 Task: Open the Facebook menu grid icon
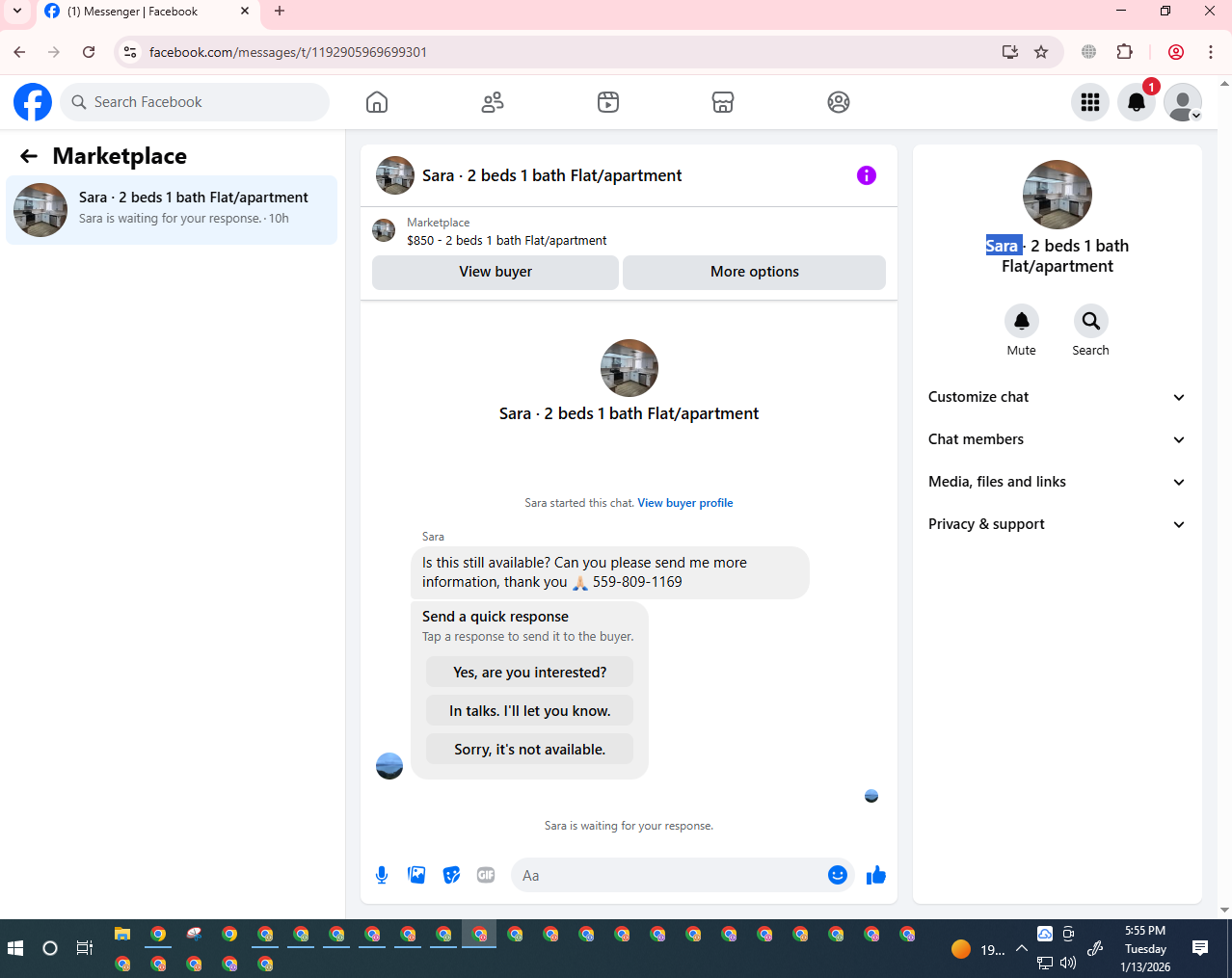point(1090,102)
